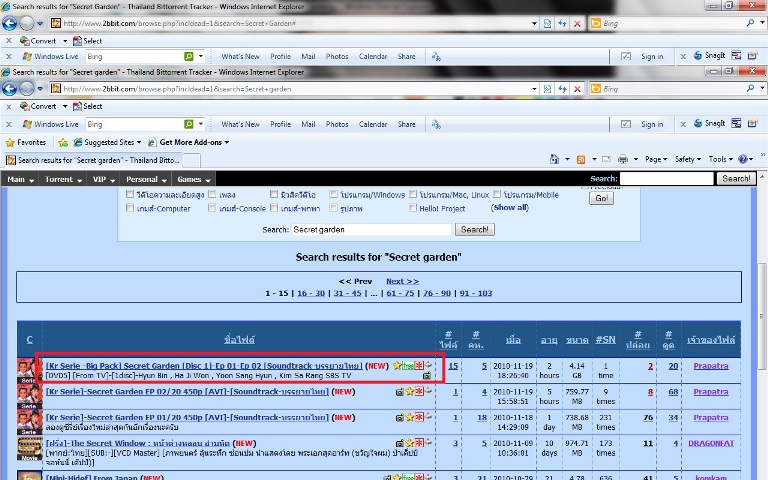
Task: Click vertical scrollbar thumb of front window
Action: [x=762, y=315]
